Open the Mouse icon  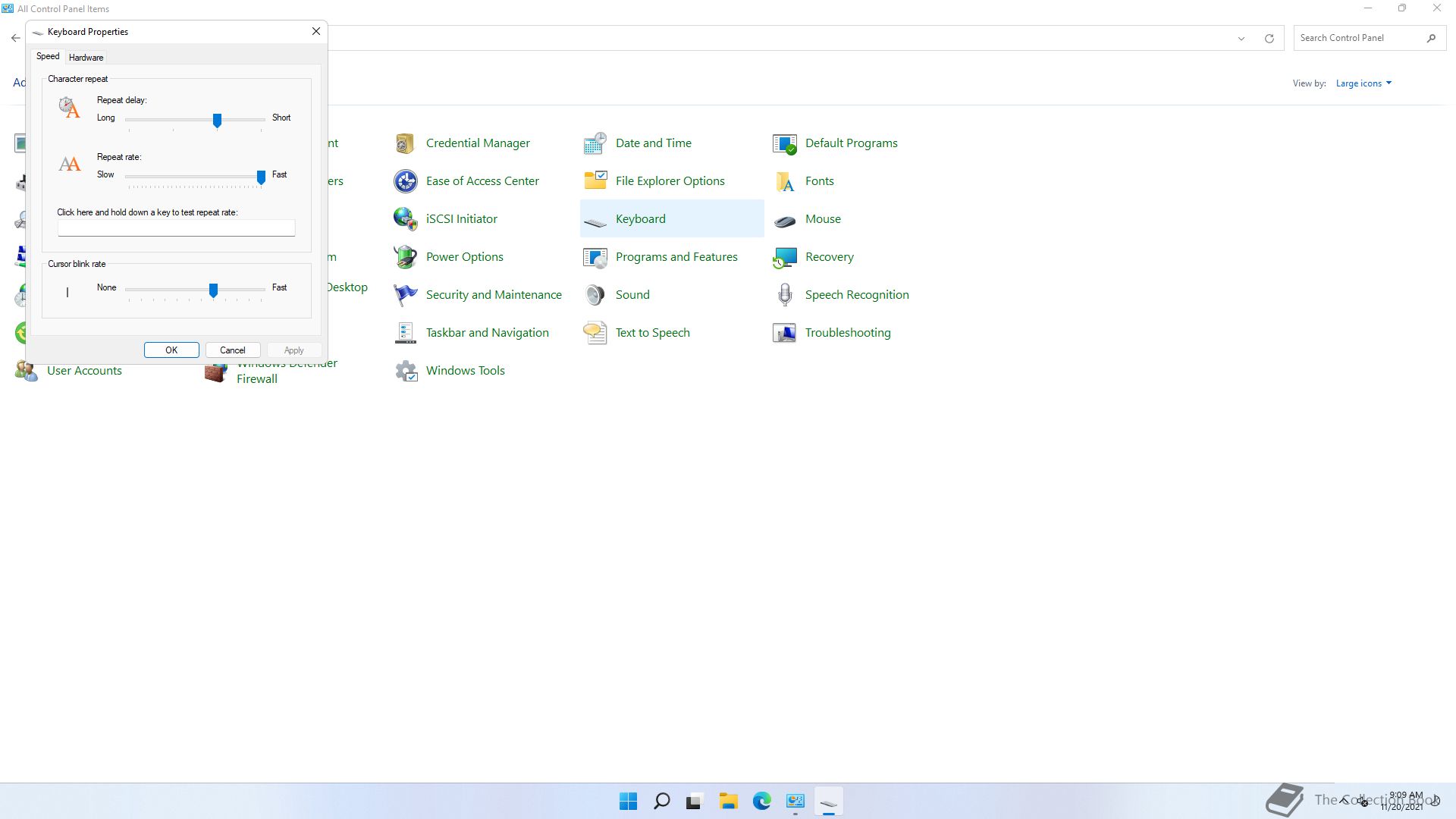784,221
